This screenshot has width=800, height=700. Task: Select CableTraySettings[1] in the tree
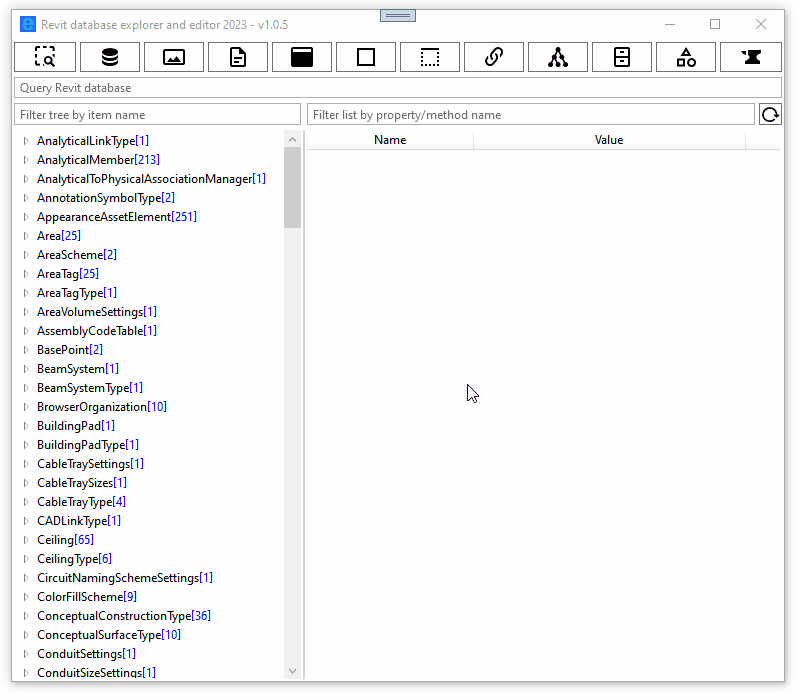90,464
